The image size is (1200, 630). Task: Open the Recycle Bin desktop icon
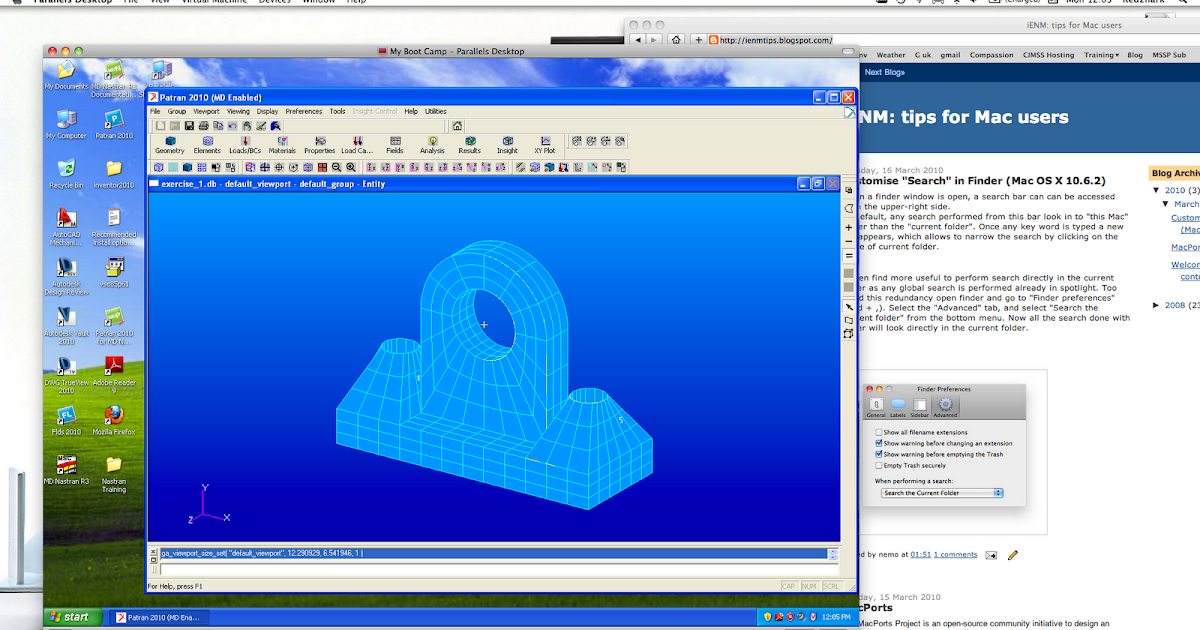click(x=66, y=173)
